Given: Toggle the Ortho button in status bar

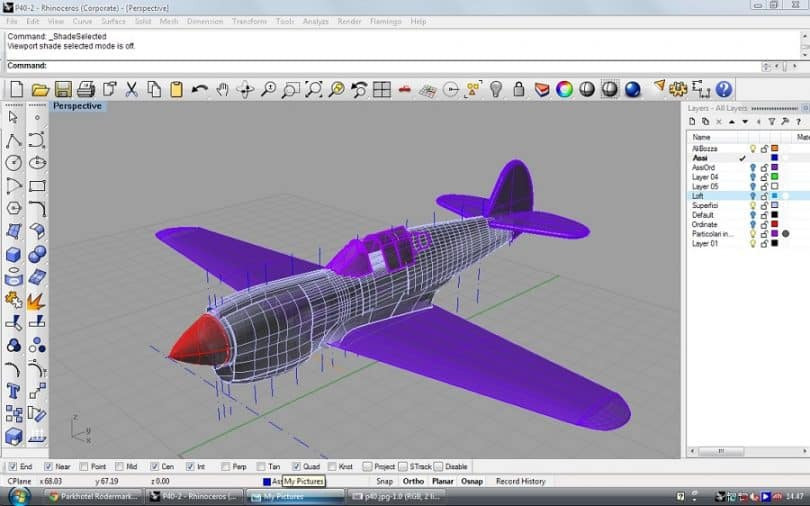Looking at the screenshot, I should click(413, 481).
